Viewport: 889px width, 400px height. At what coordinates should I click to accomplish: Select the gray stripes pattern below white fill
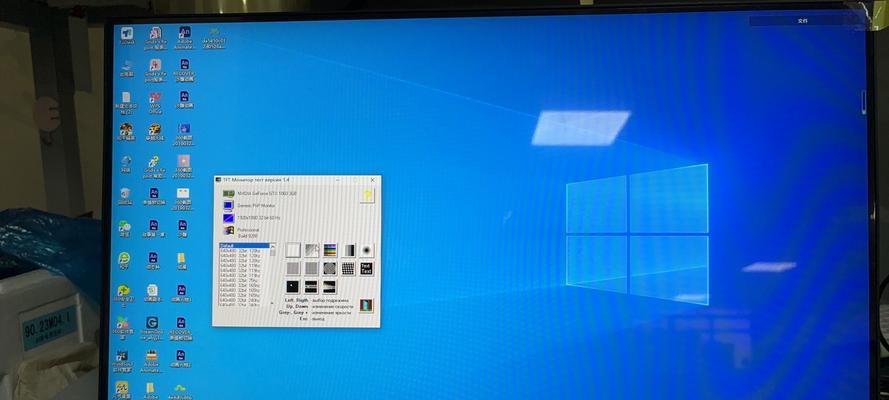pos(293,269)
